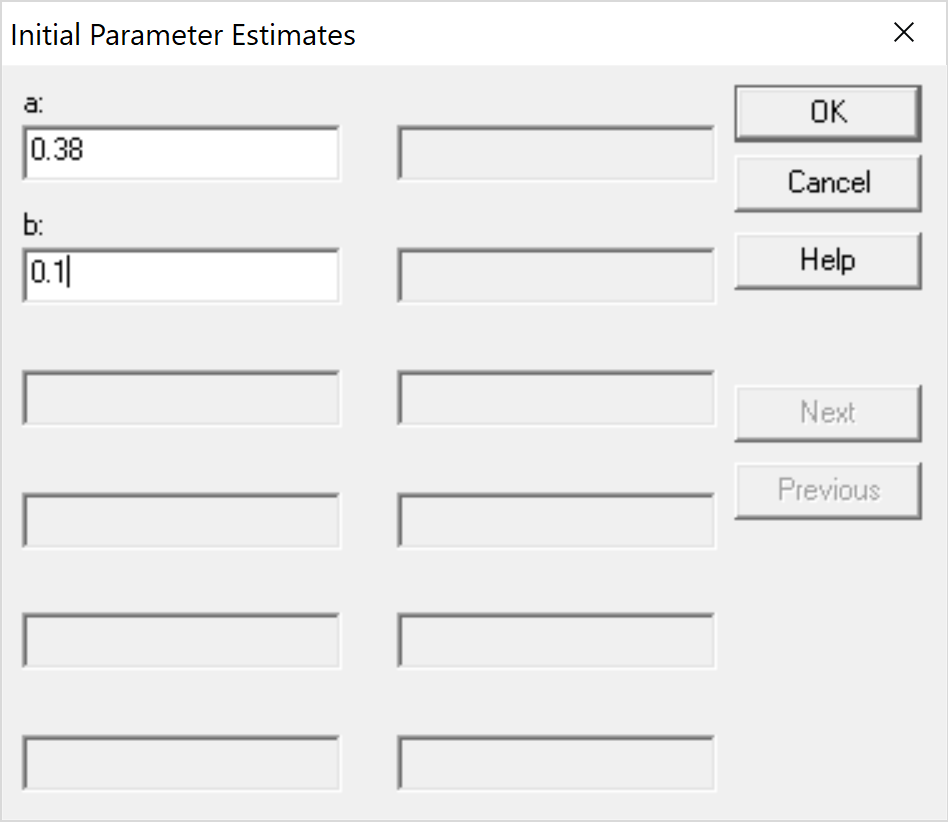The height and width of the screenshot is (822, 948).
Task: Focus the parameter a input containing 0.38
Action: [181, 152]
